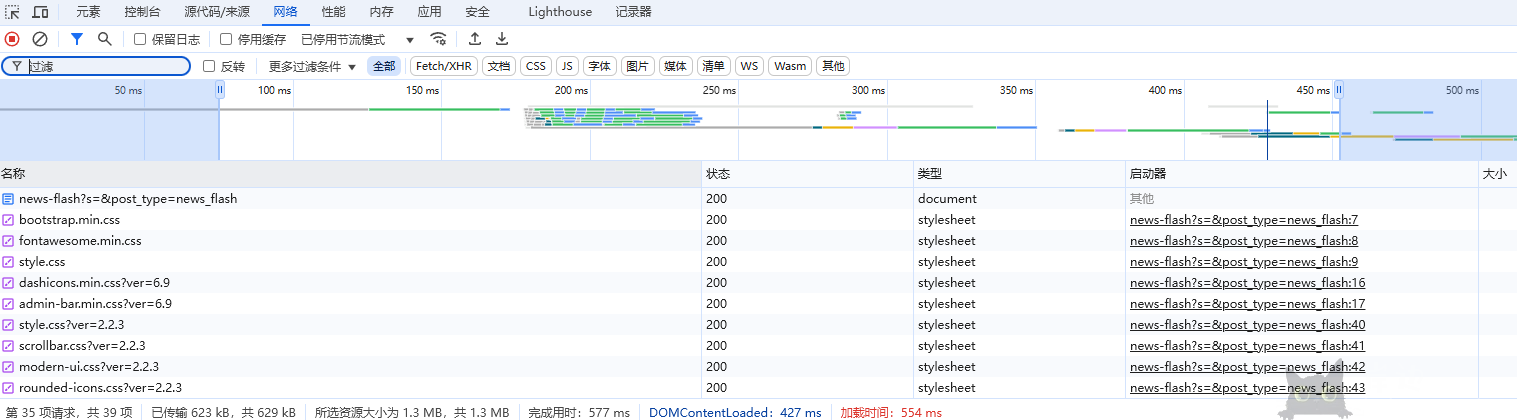Switch to the 元素 tab

(88, 12)
